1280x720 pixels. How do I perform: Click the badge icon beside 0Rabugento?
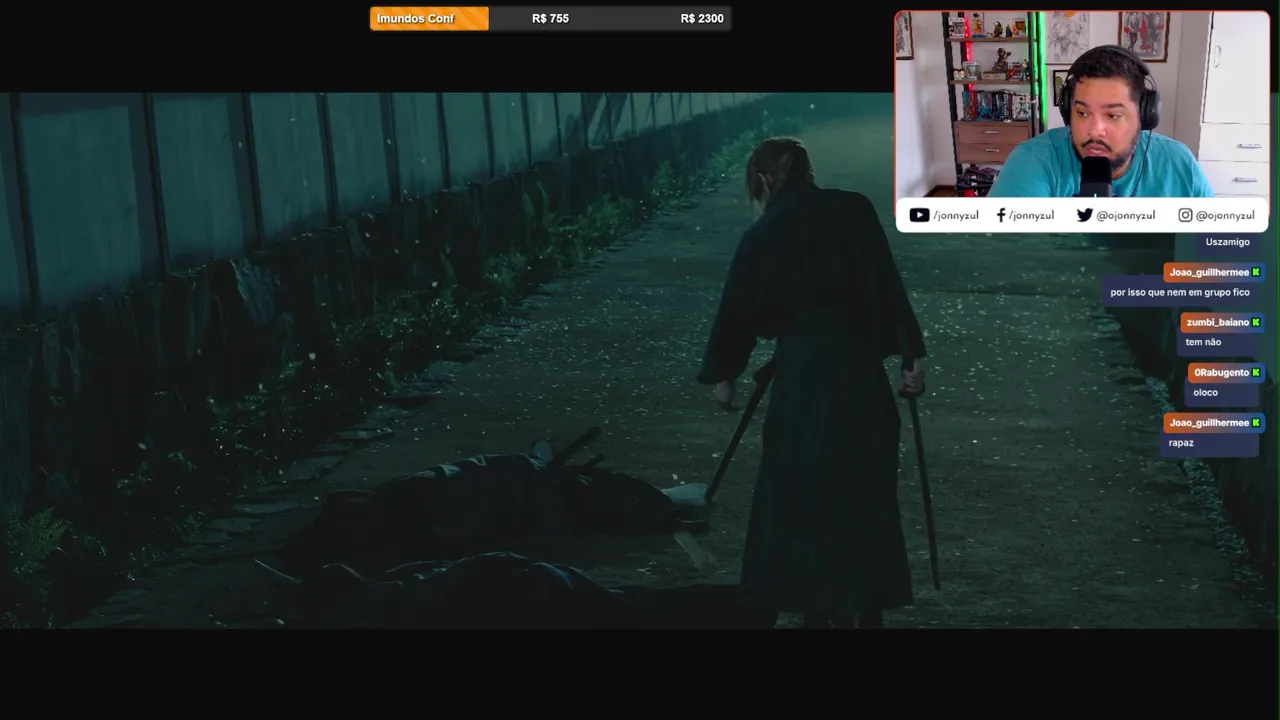[1256, 372]
